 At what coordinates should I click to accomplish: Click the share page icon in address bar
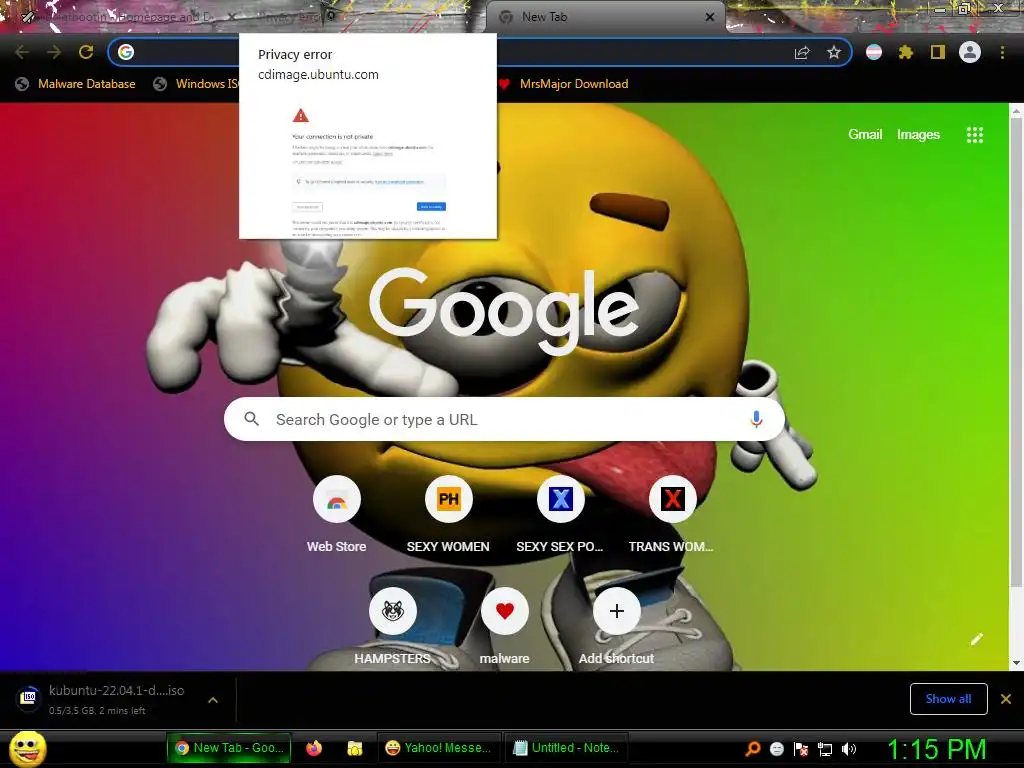coord(802,53)
